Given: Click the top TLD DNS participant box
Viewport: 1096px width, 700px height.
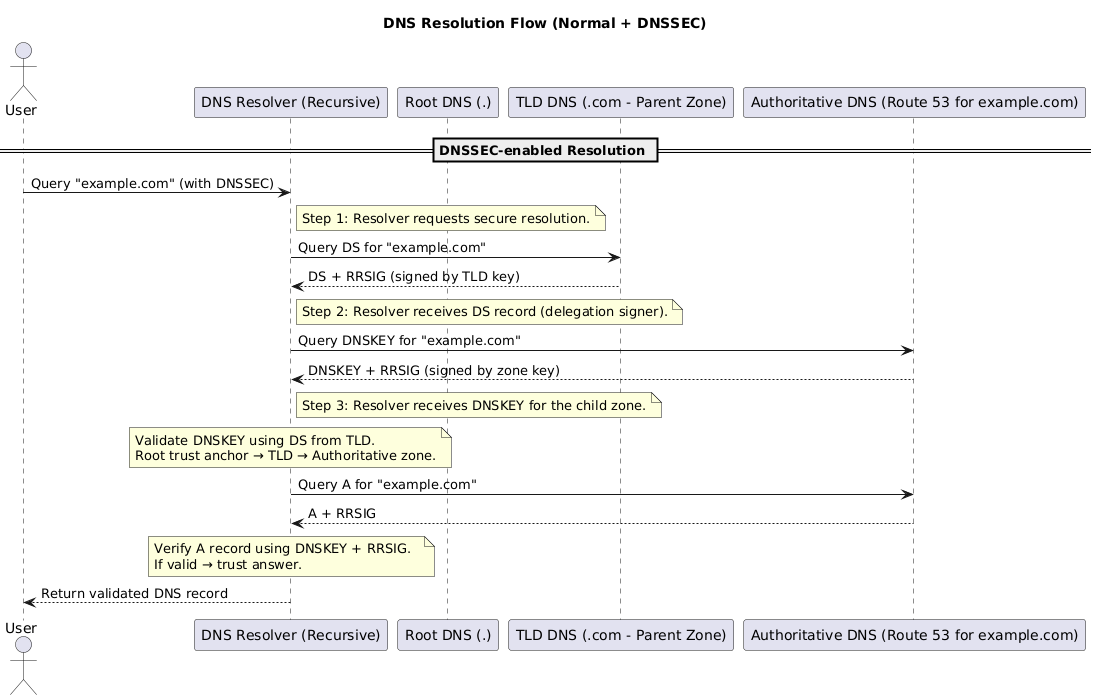Looking at the screenshot, I should [621, 102].
